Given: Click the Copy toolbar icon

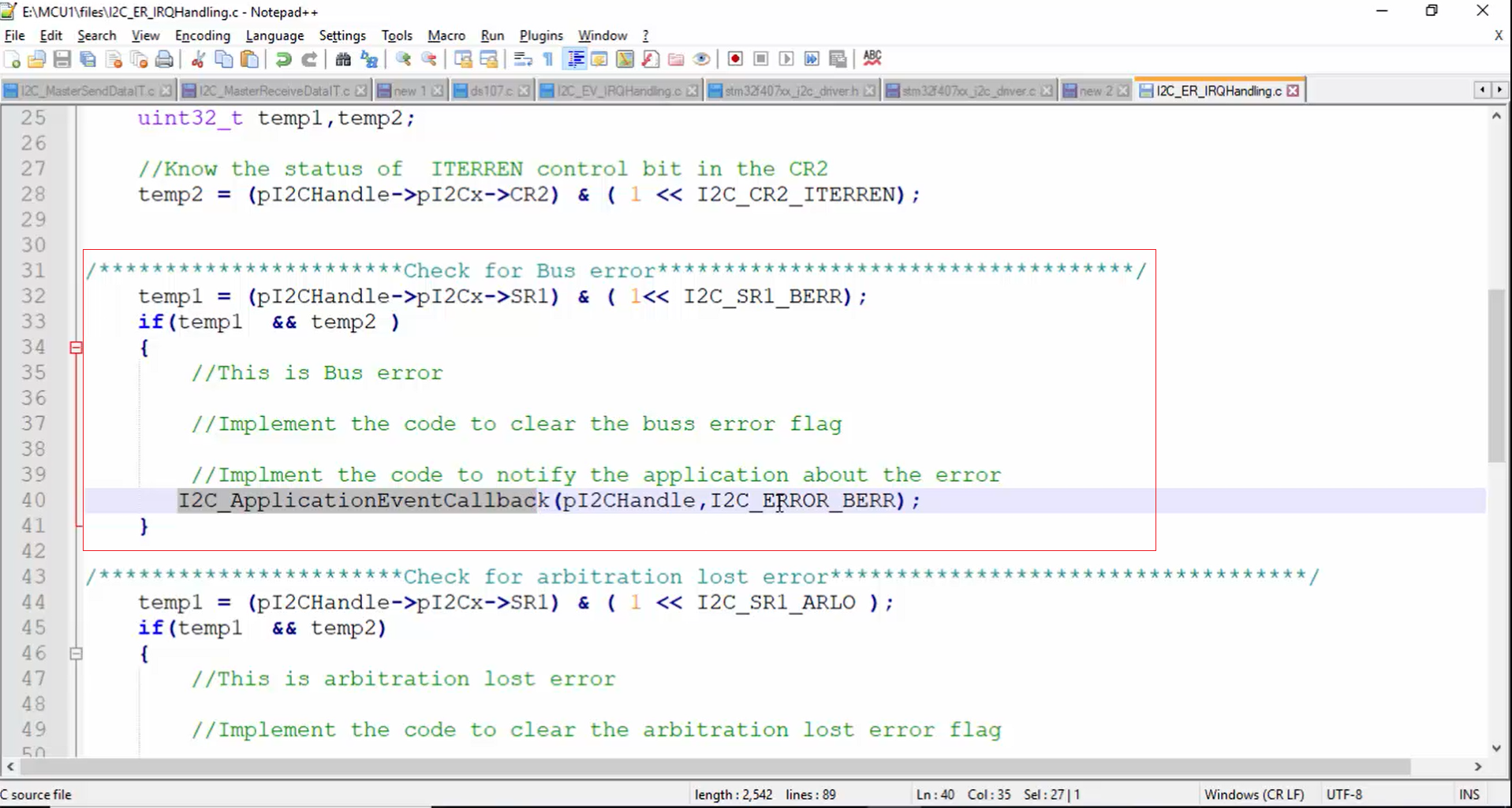Looking at the screenshot, I should click(224, 59).
